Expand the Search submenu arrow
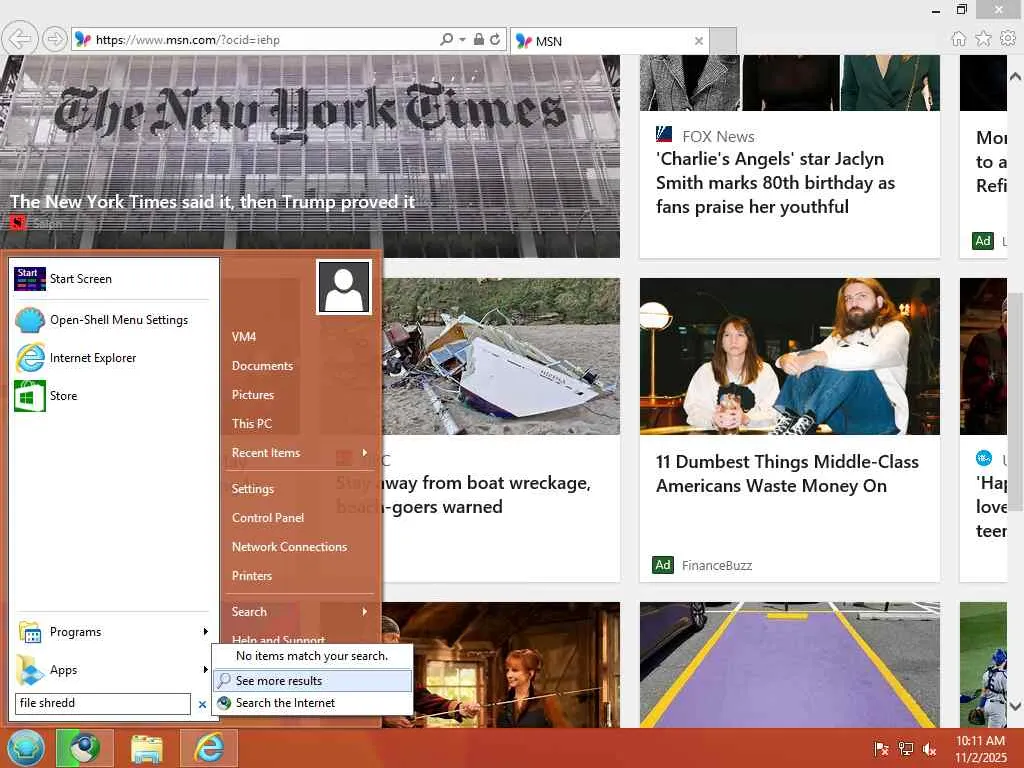 [364, 612]
